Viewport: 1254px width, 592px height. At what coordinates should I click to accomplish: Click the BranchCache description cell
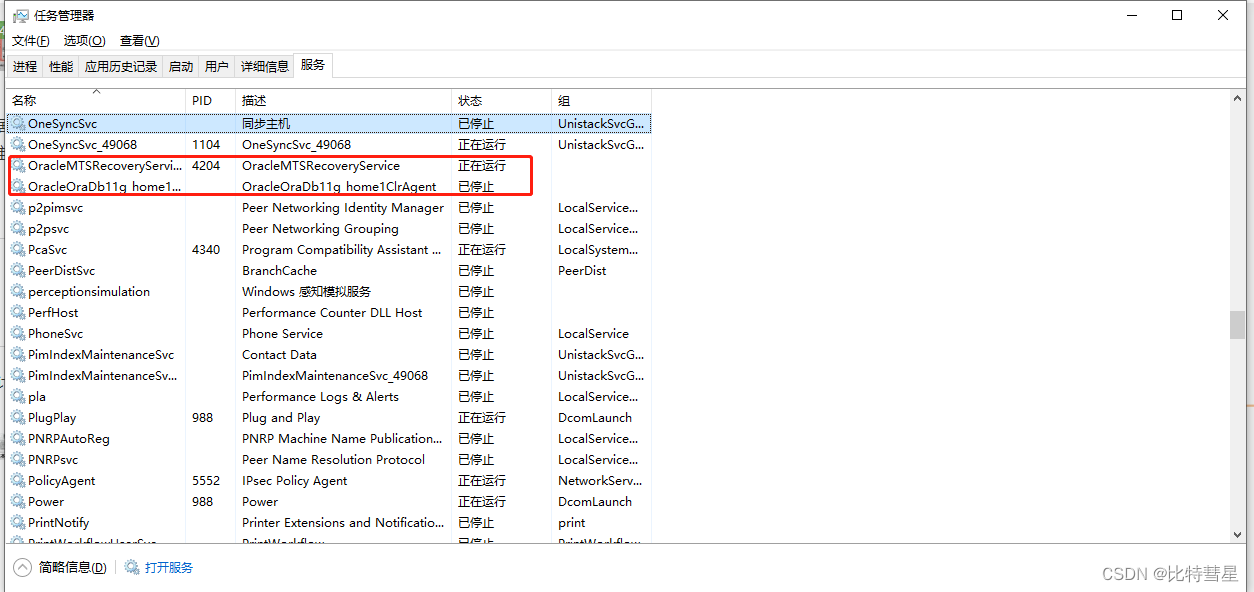point(279,271)
